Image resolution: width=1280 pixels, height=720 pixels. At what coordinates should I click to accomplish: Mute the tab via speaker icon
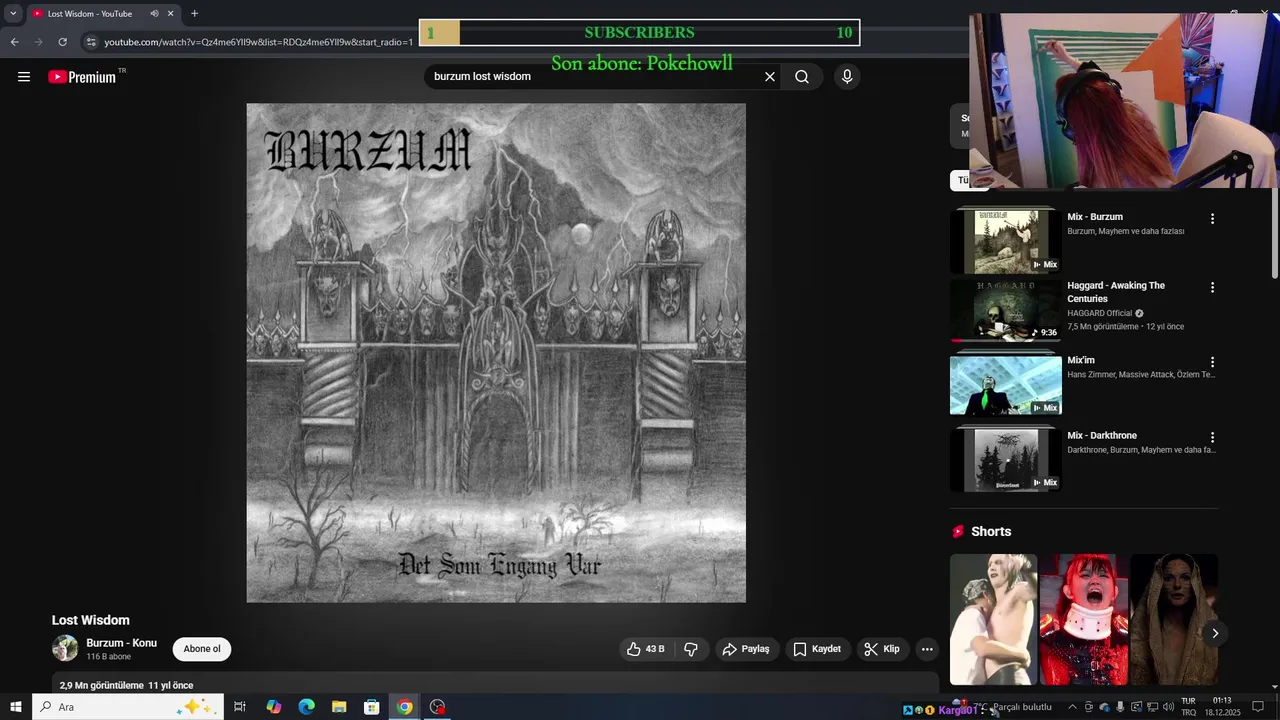click(x=154, y=14)
